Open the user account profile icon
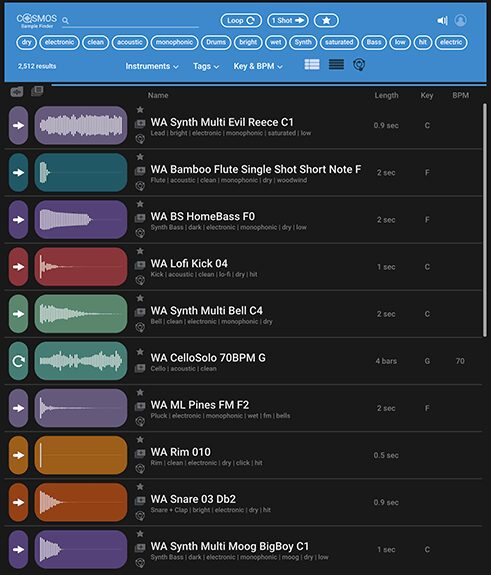 coord(461,20)
